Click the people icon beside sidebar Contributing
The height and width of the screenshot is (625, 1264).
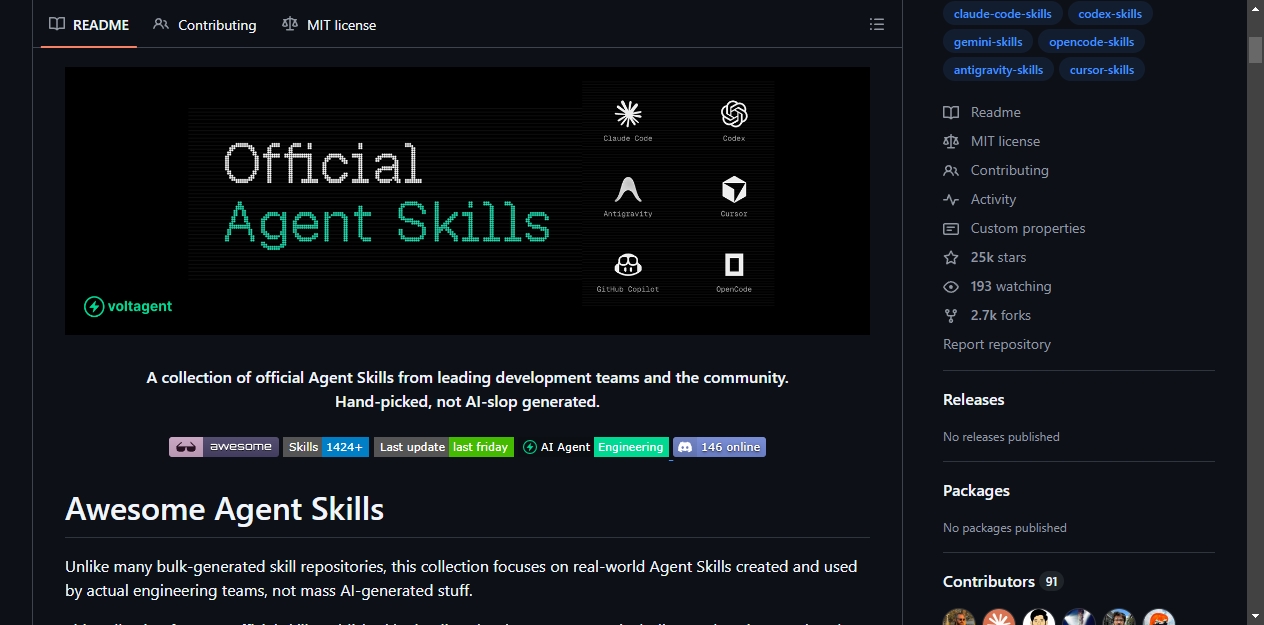click(951, 170)
